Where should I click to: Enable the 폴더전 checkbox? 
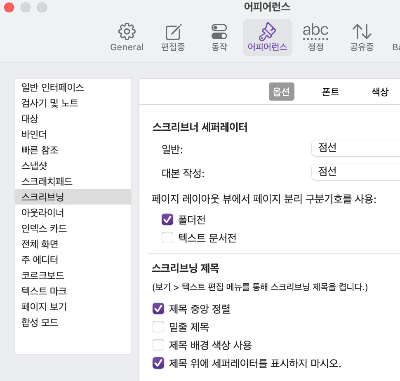(x=167, y=219)
